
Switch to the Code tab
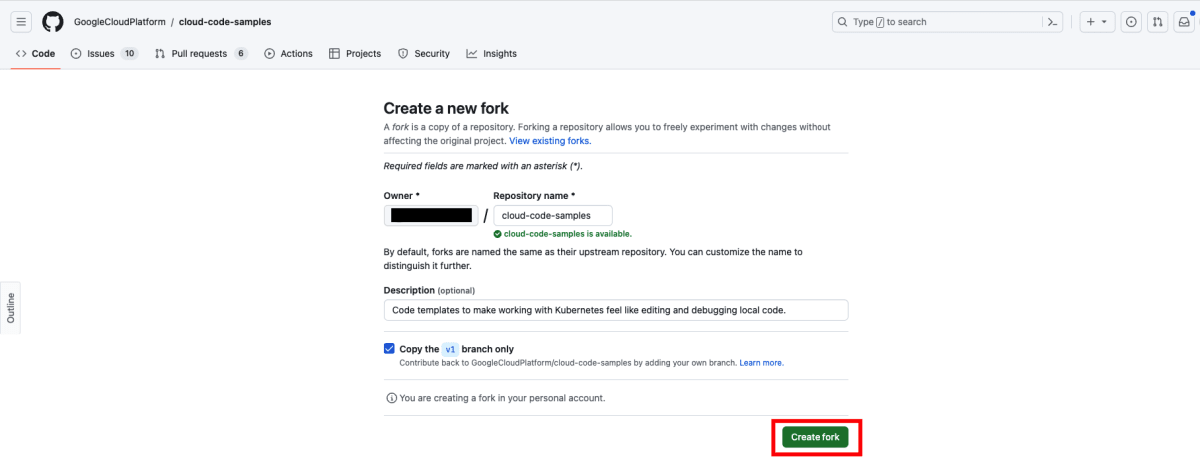point(35,54)
